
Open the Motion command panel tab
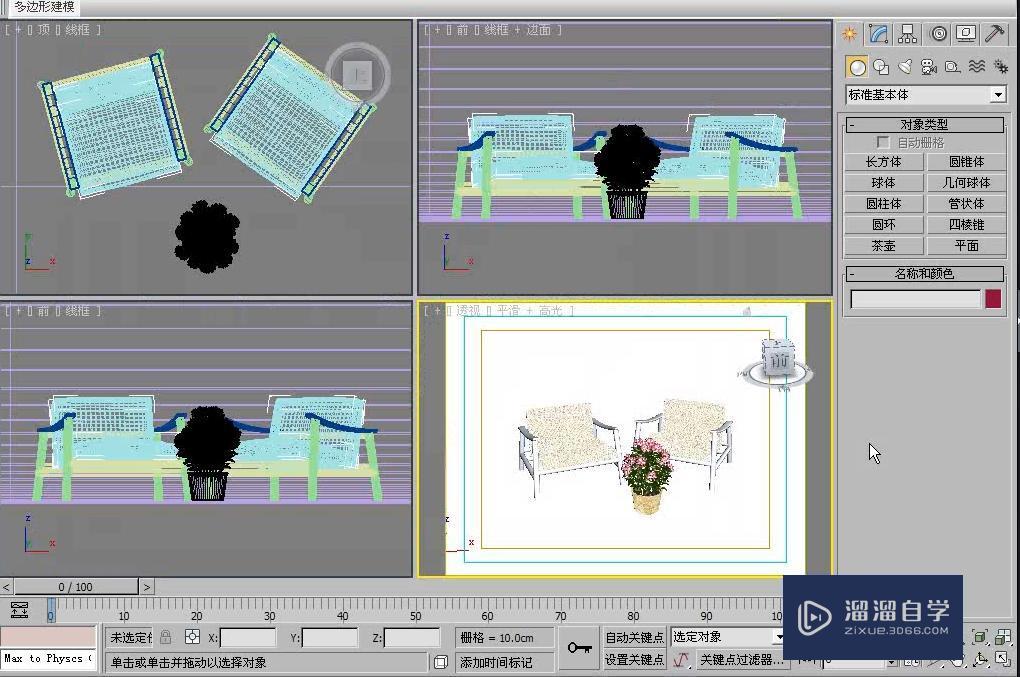coord(938,34)
